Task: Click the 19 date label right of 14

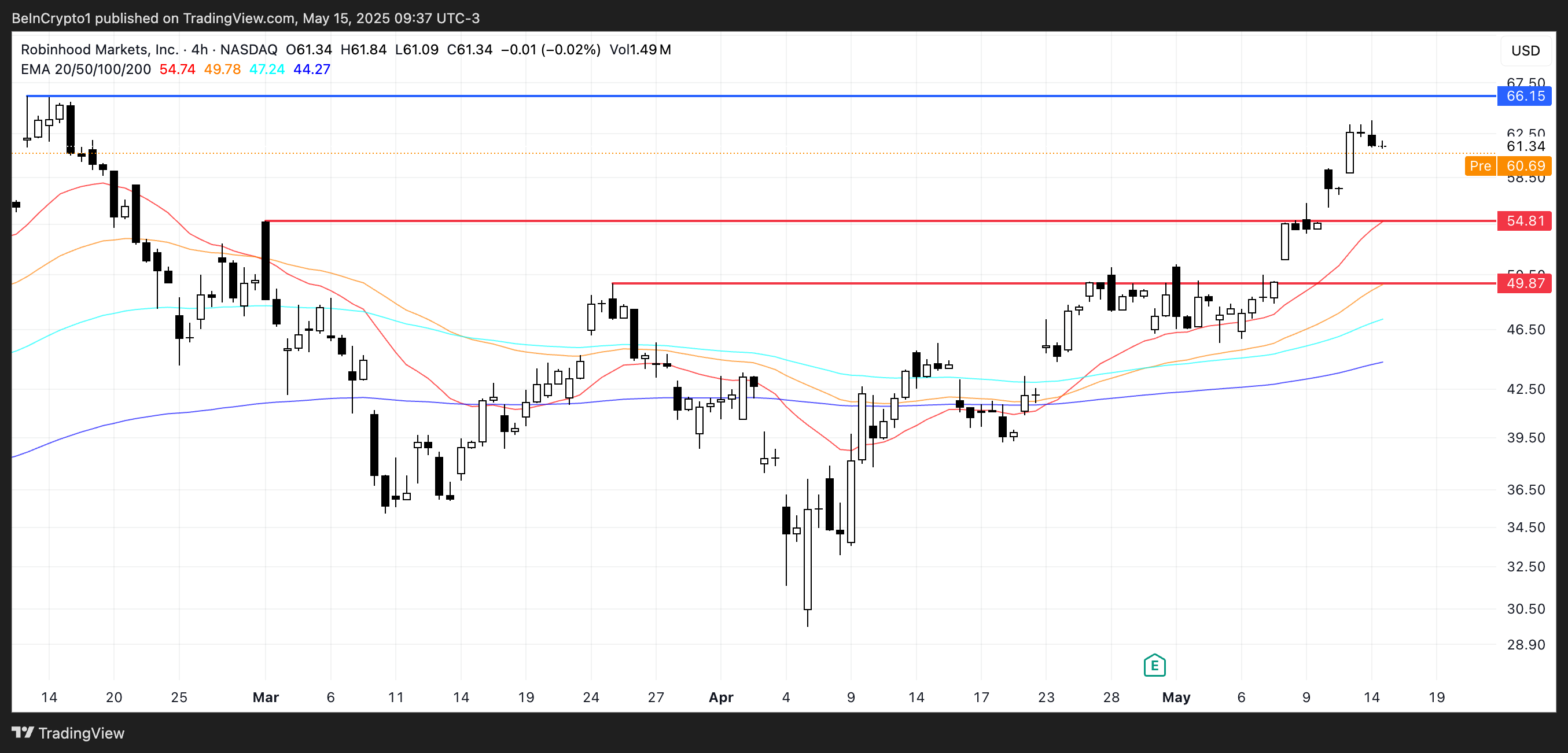Action: (x=1437, y=697)
